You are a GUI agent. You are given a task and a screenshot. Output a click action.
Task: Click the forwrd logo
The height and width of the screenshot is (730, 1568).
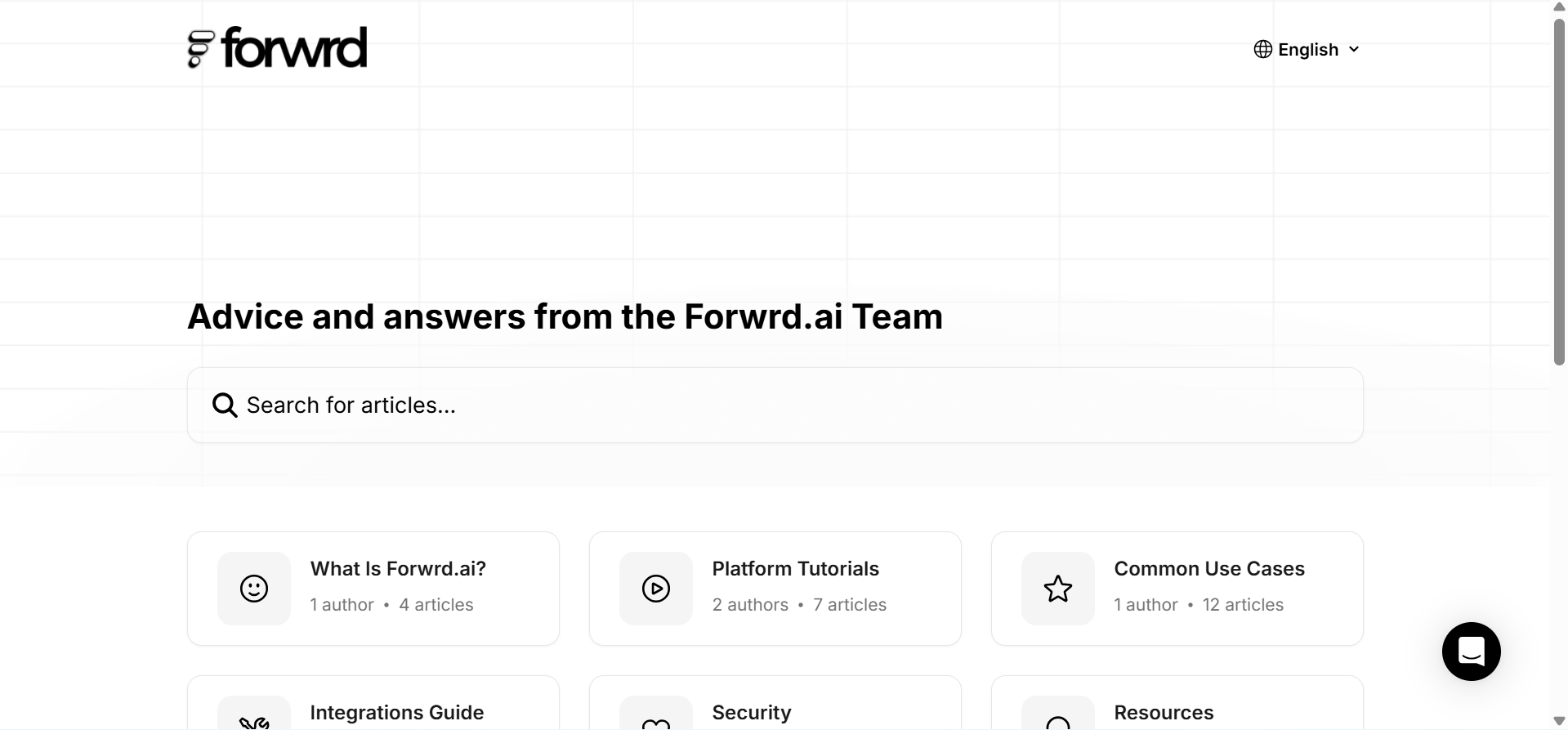click(277, 47)
